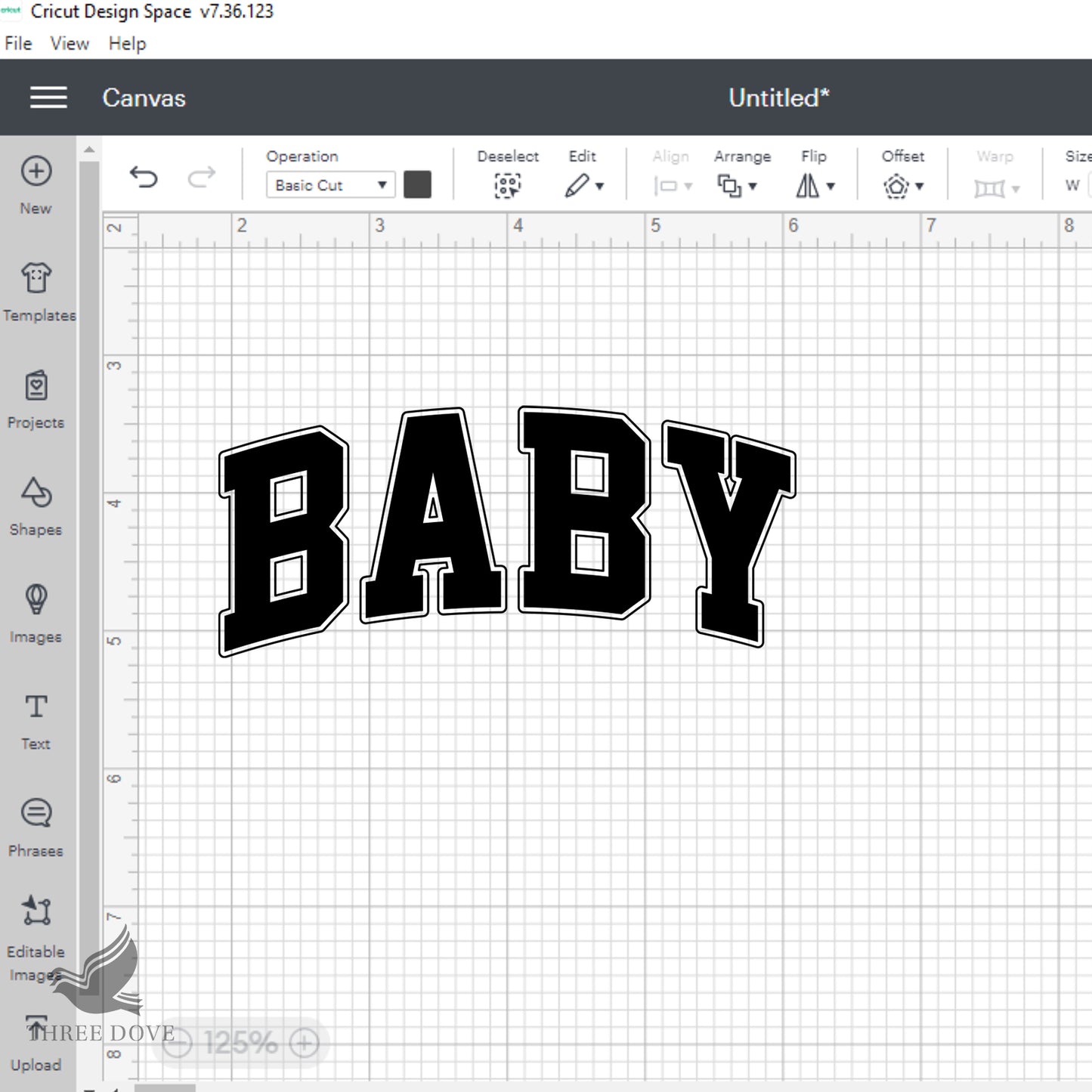Open the Shapes panel
The width and height of the screenshot is (1092, 1092).
coord(36,507)
